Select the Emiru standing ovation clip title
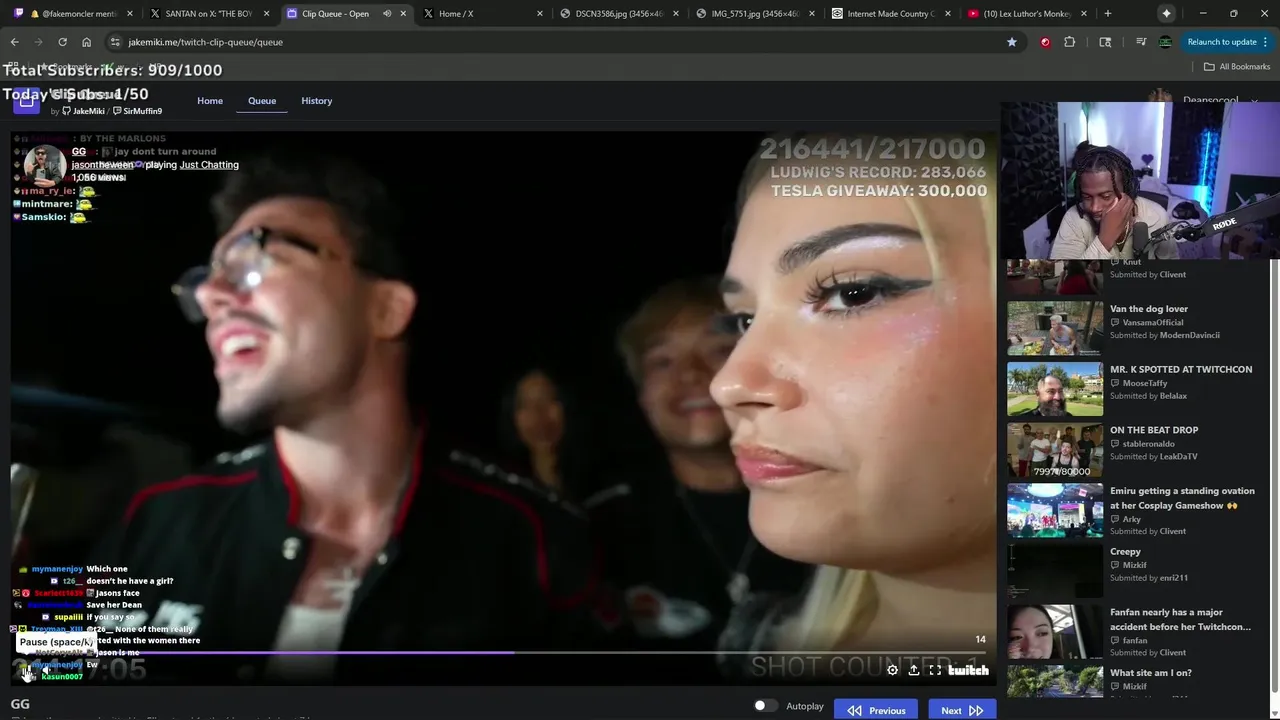The width and height of the screenshot is (1280, 720). click(1182, 498)
